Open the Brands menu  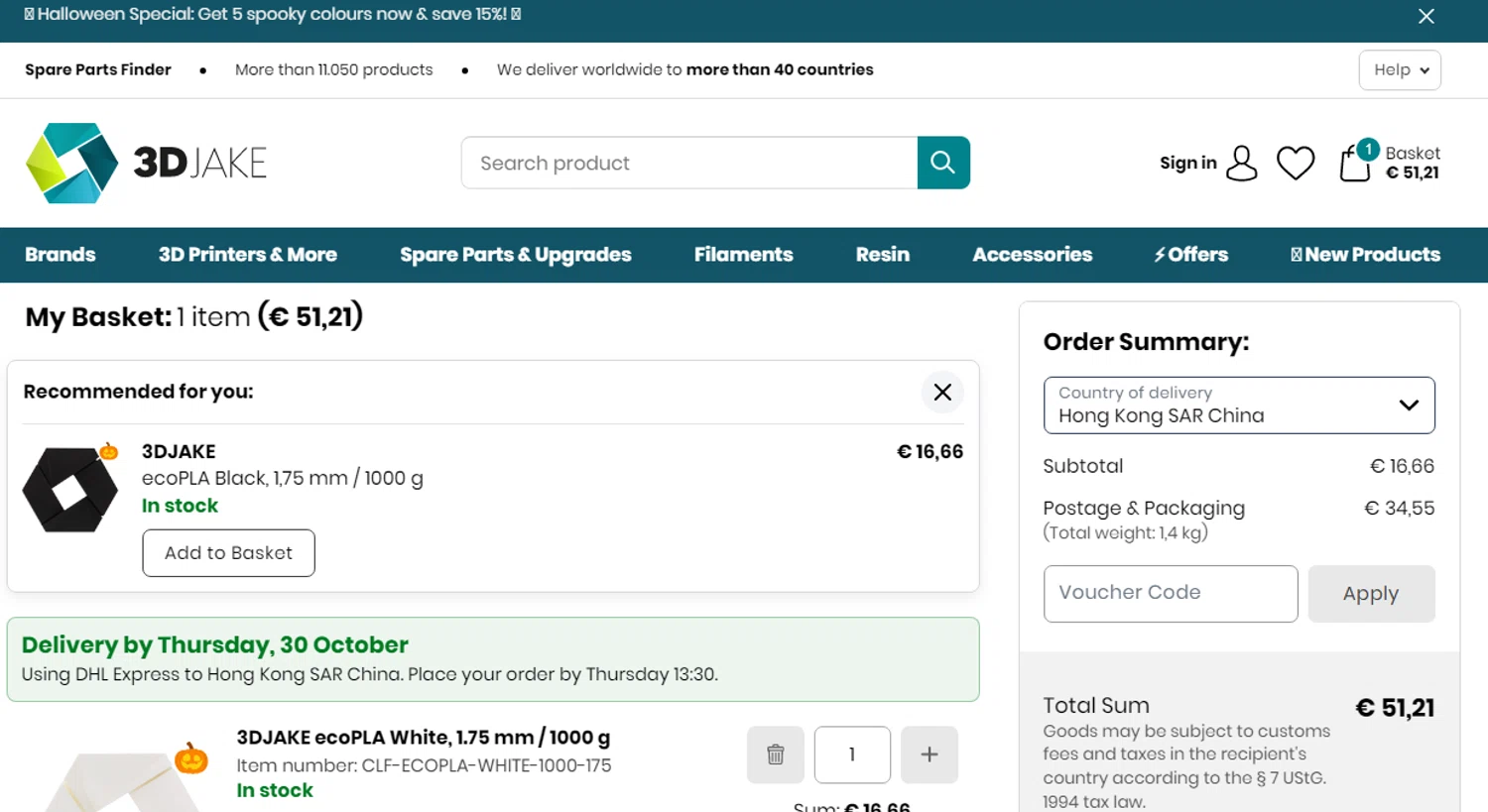pyautogui.click(x=61, y=255)
